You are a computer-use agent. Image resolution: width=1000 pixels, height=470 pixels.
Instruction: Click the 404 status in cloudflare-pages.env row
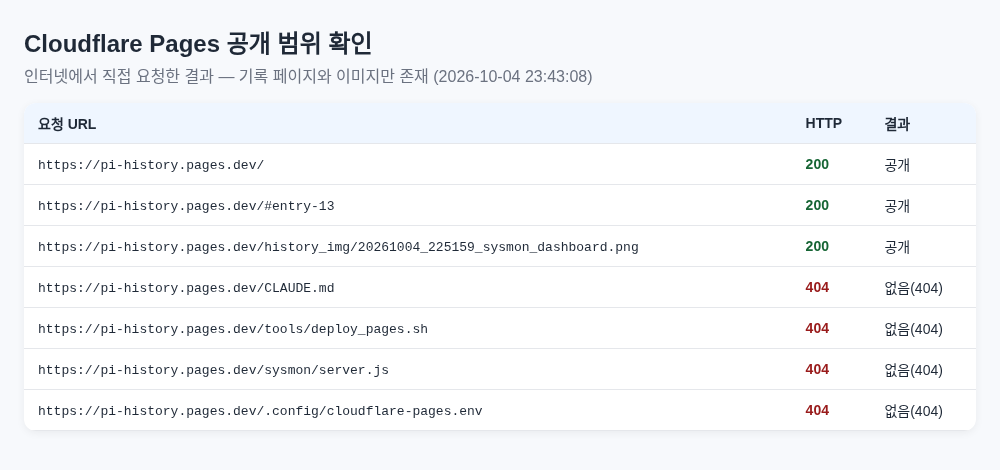click(817, 411)
